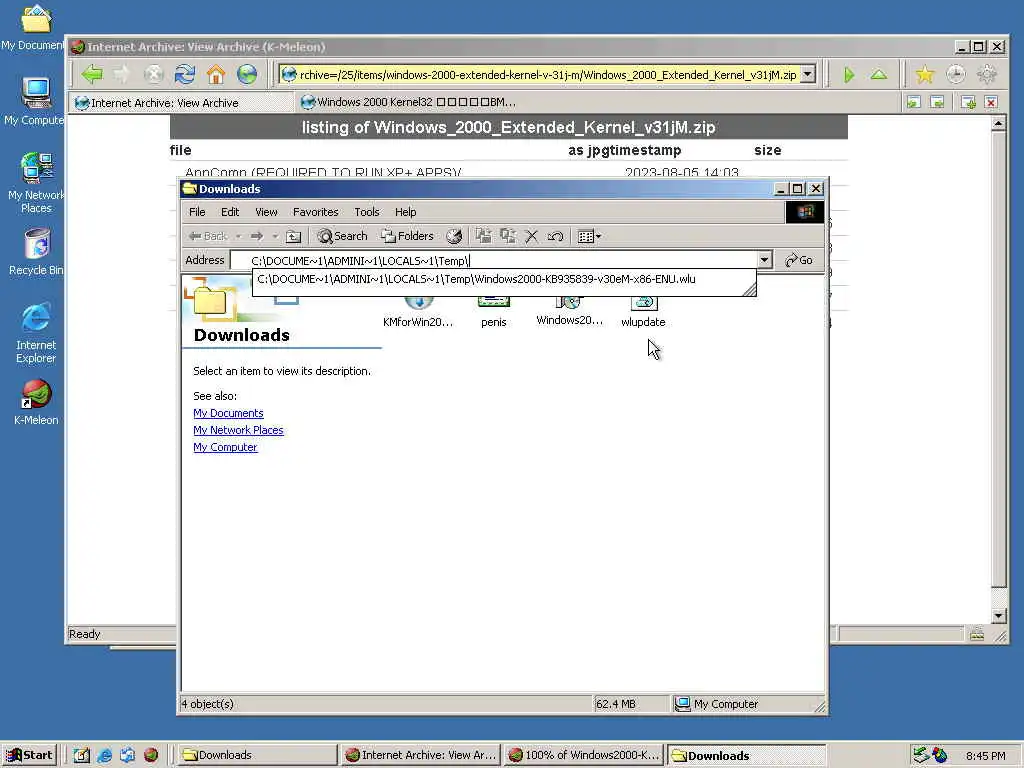Viewport: 1024px width, 768px height.
Task: Click the Search toolbar button
Action: (342, 236)
